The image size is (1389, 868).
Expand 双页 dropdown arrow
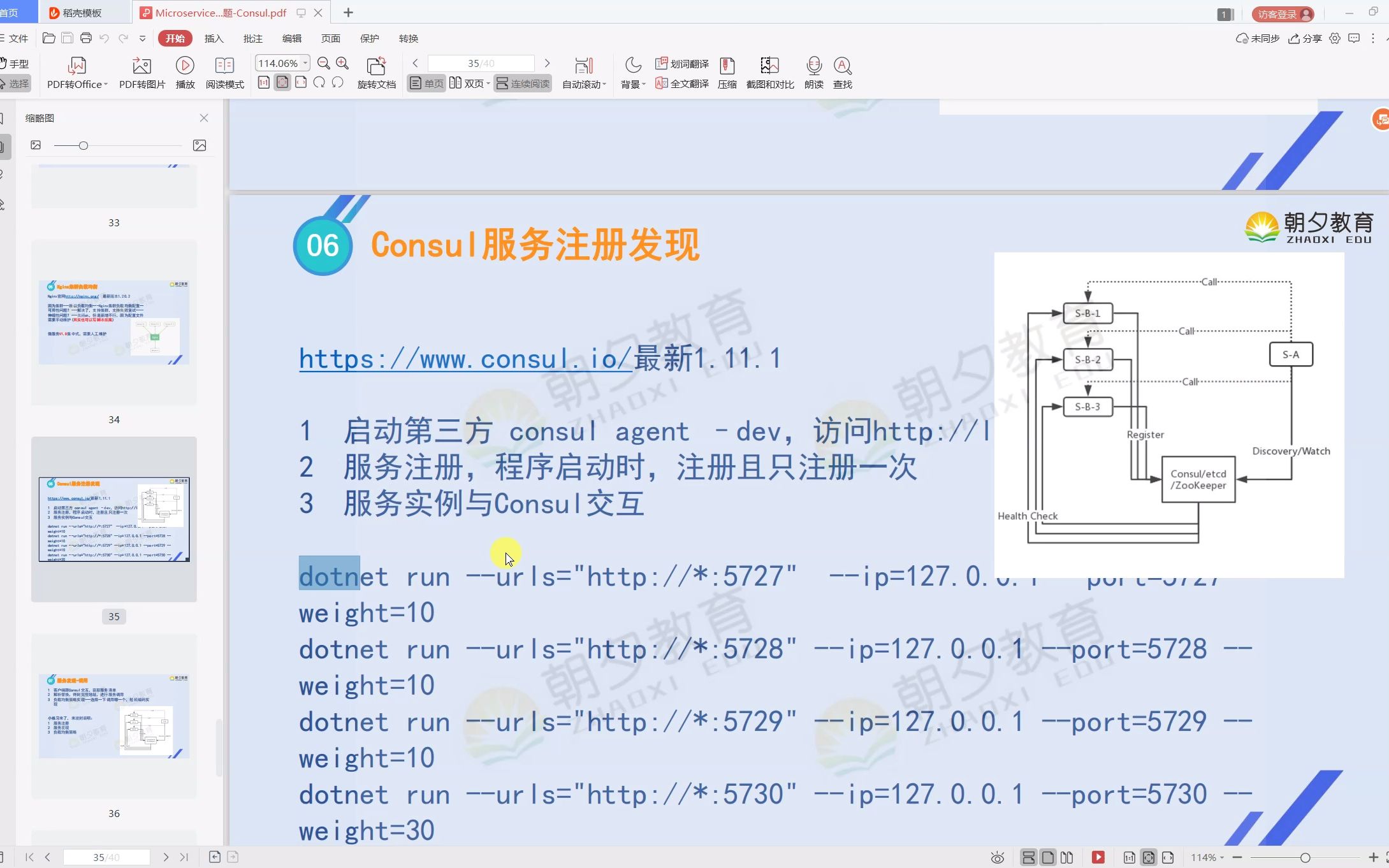pyautogui.click(x=488, y=83)
